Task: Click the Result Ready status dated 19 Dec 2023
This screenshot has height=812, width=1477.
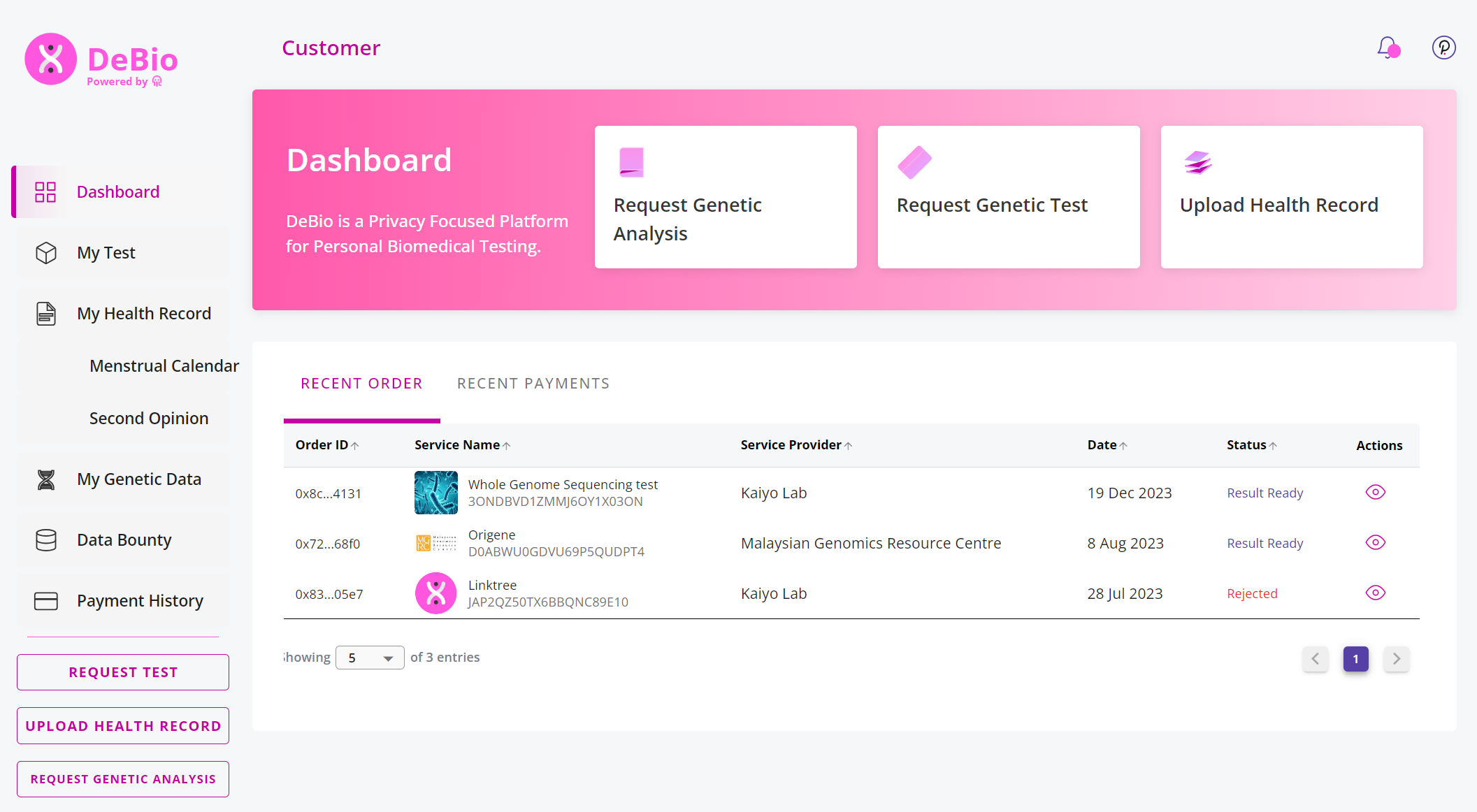Action: pyautogui.click(x=1265, y=493)
